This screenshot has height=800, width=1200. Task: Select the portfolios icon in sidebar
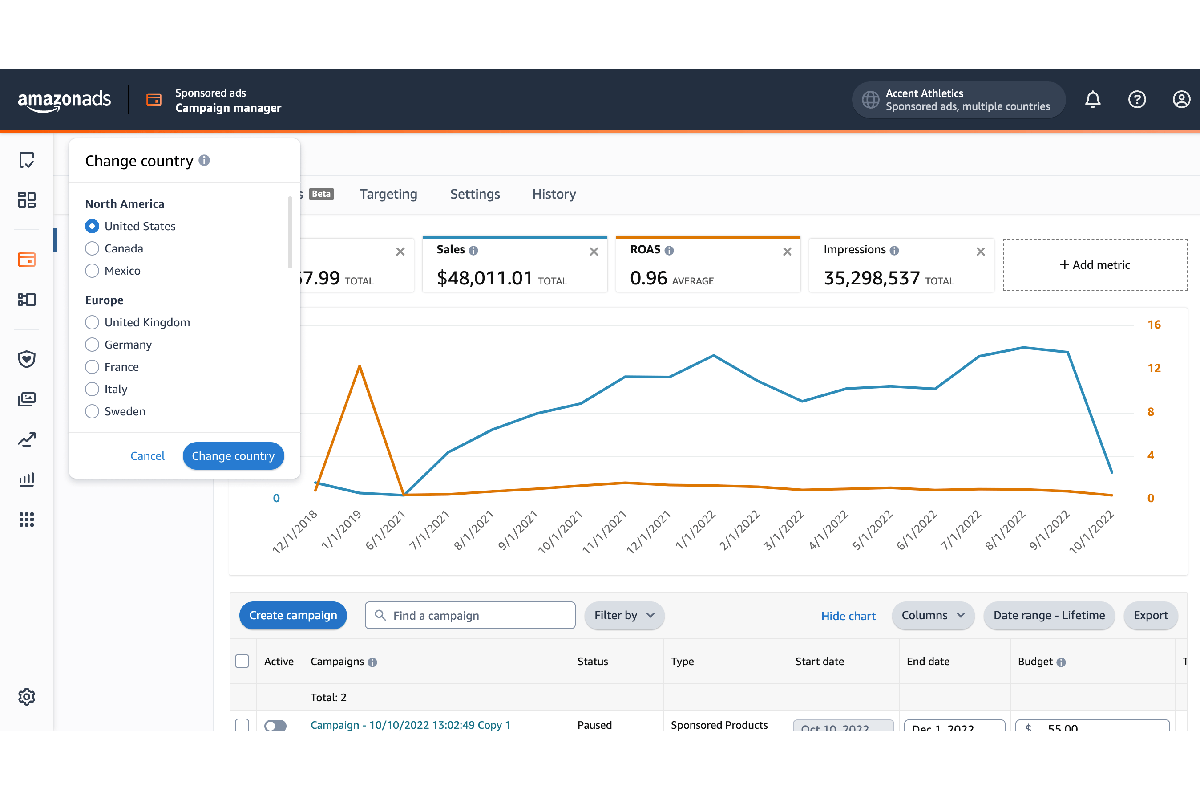point(27,299)
